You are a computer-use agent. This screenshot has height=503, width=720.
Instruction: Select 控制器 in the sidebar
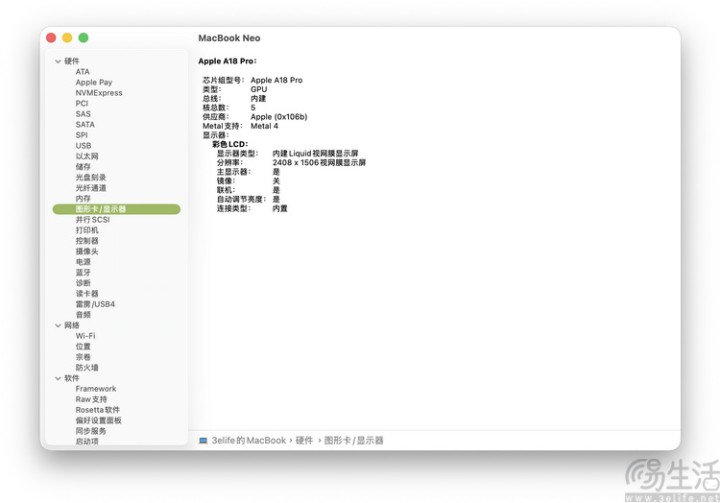pyautogui.click(x=87, y=241)
